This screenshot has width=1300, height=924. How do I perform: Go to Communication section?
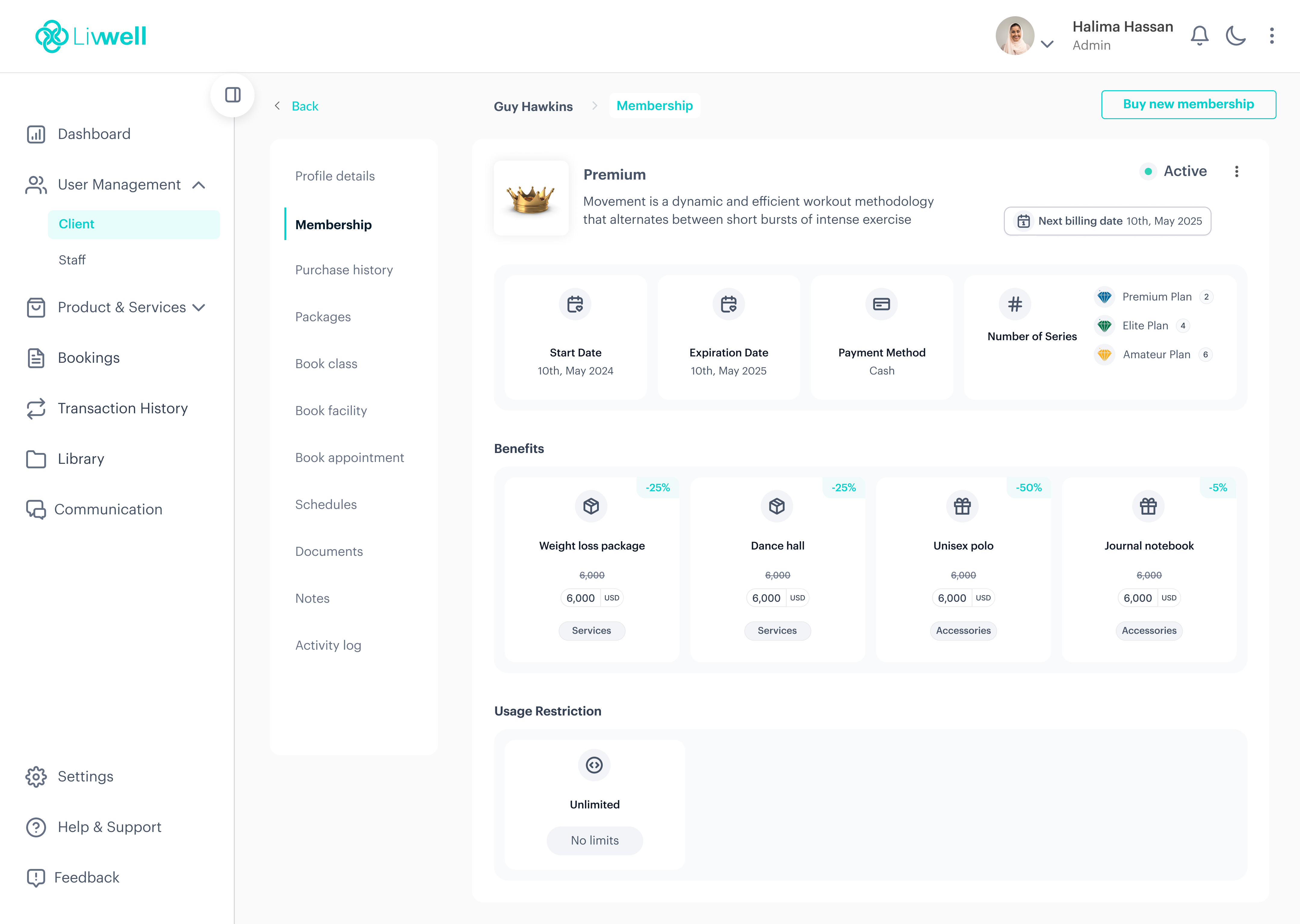108,510
